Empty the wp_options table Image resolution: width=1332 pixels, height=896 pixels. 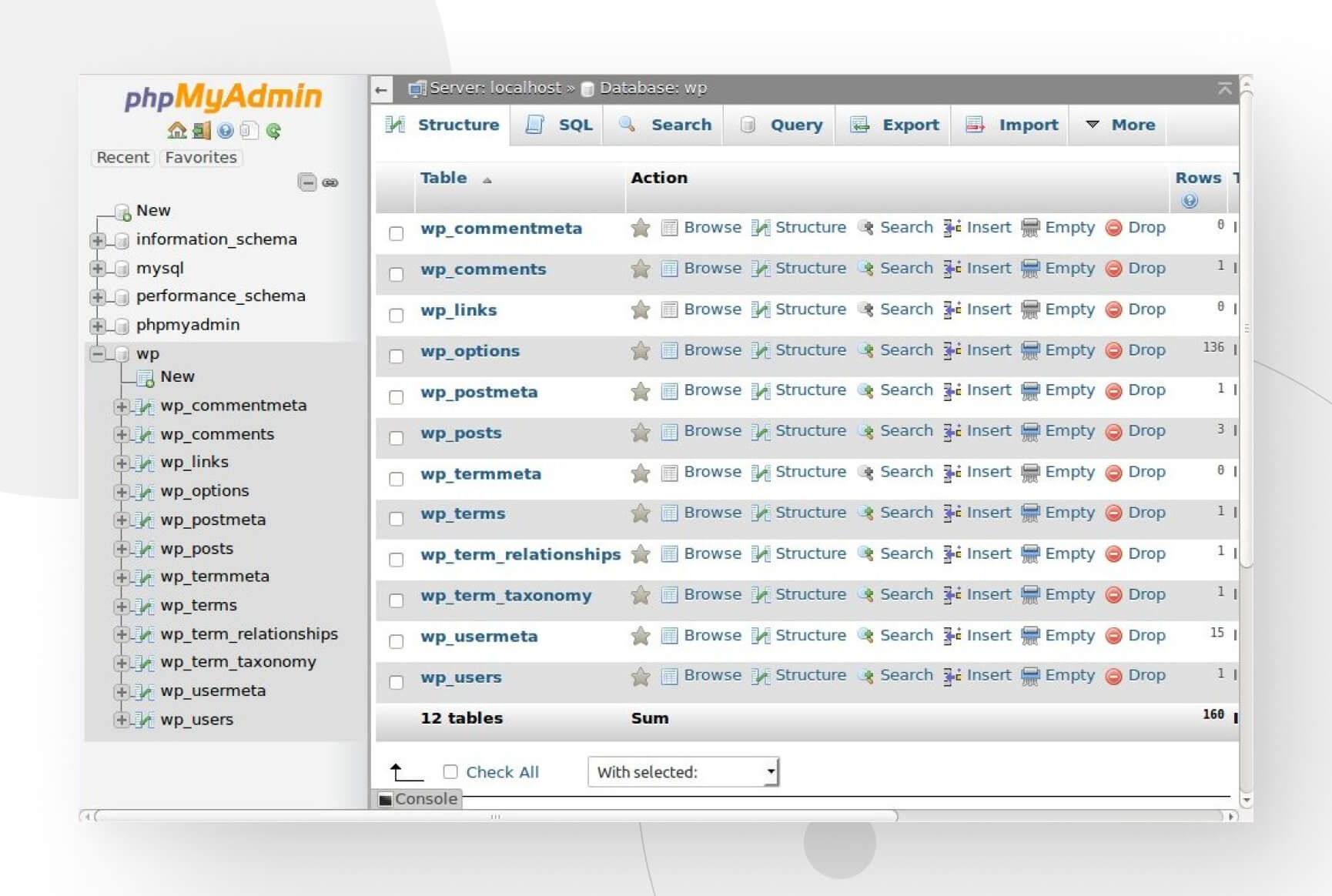tap(1069, 349)
